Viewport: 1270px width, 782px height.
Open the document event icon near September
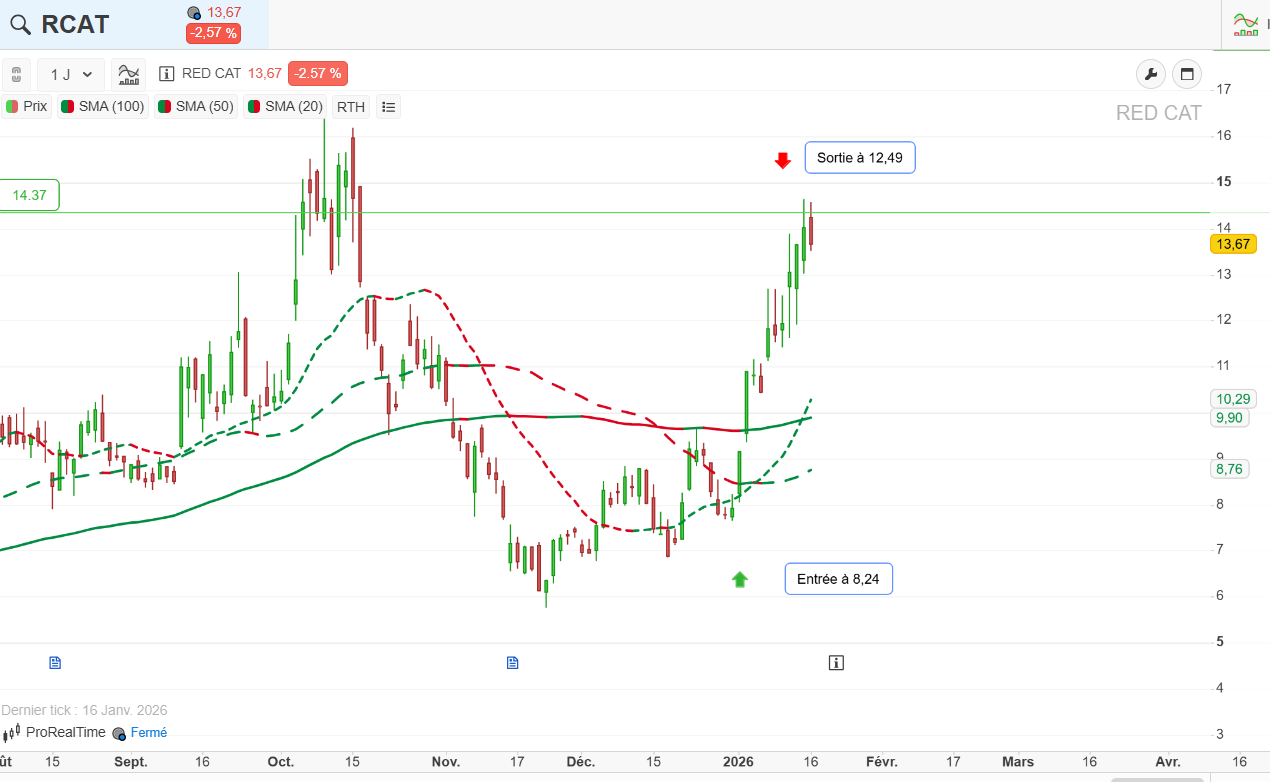(x=55, y=662)
